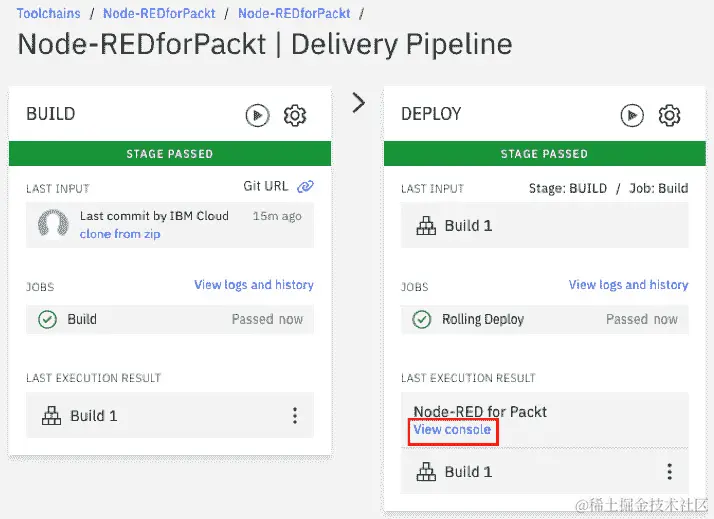Click DEPLOY stage STAGE PASSED banner
Image resolution: width=714 pixels, height=519 pixels.
545,154
